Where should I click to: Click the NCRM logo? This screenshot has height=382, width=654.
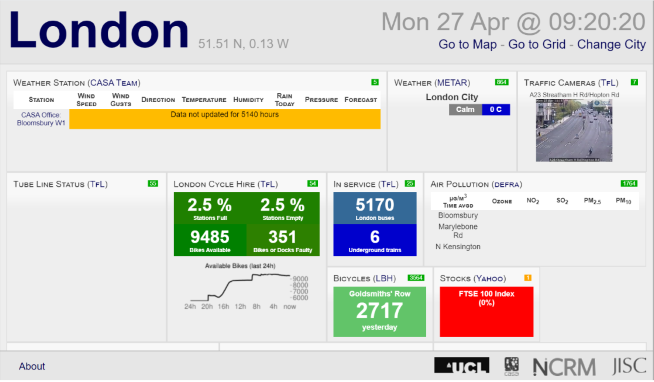coord(564,367)
